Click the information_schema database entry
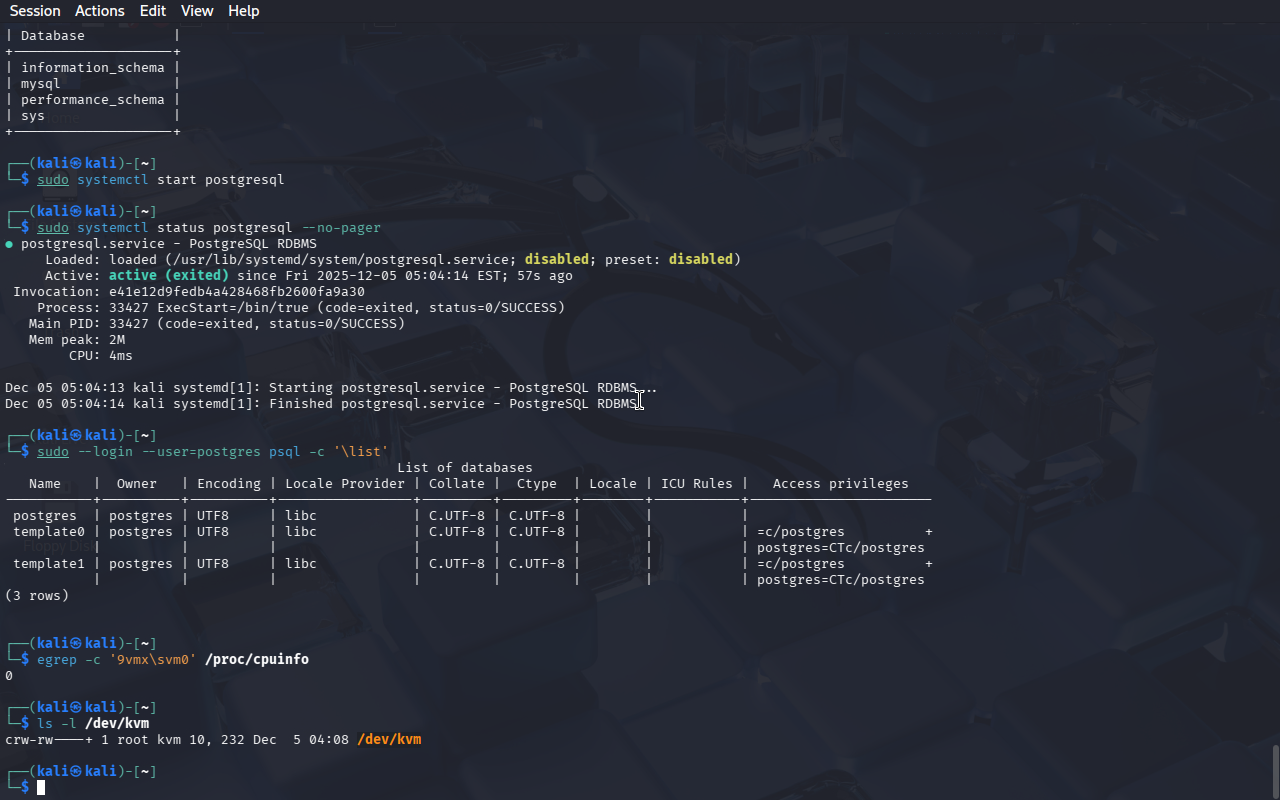Screen dimensions: 1280x800 point(93,68)
